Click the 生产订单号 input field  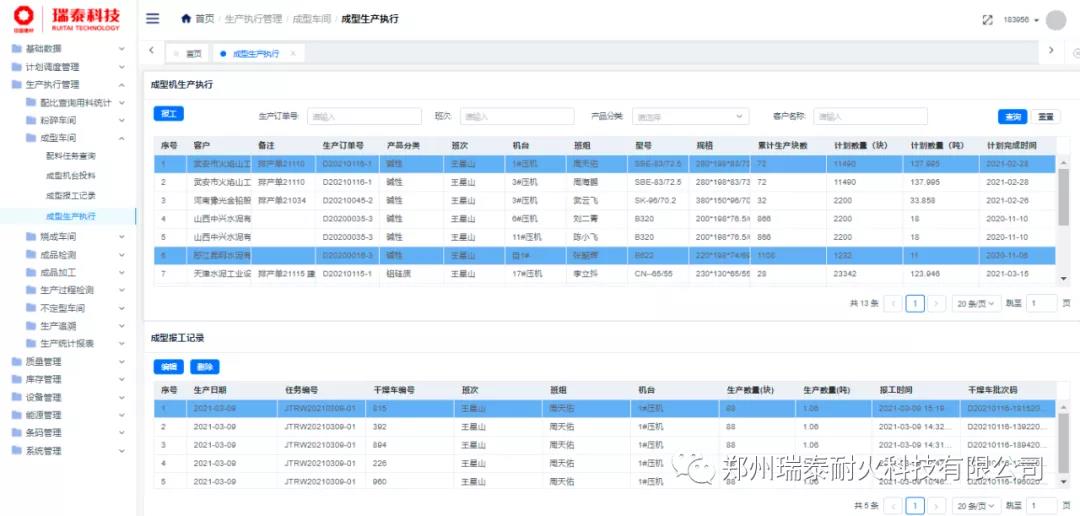click(363, 116)
